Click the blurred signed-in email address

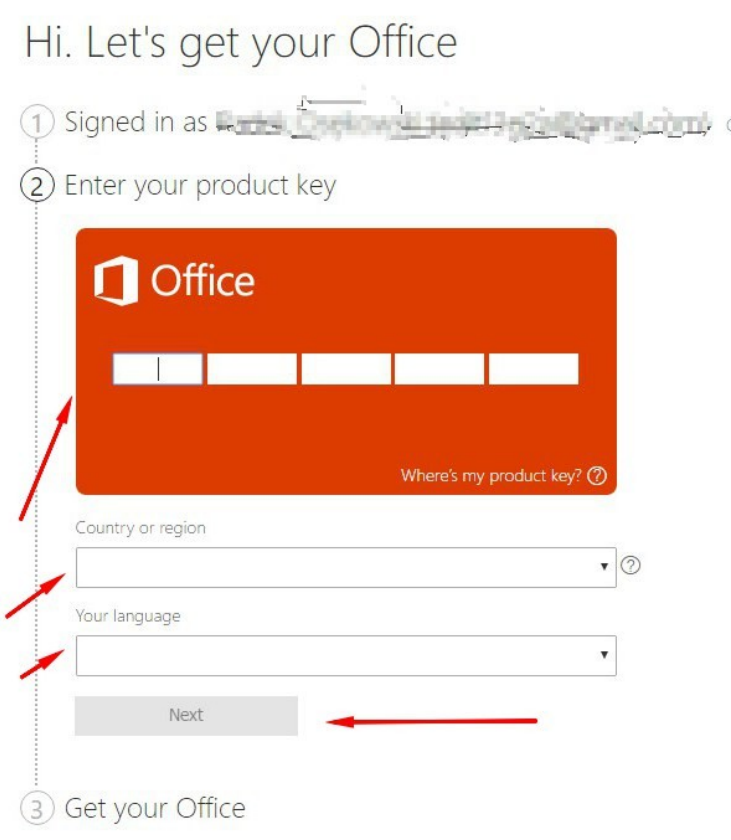[462, 123]
